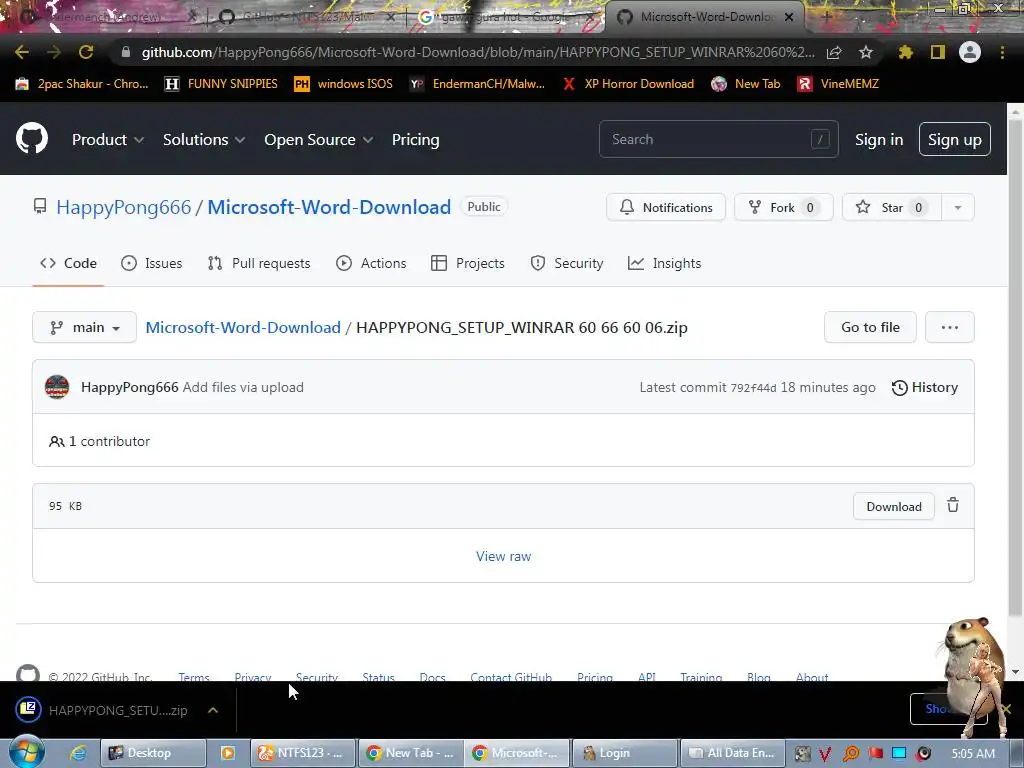The image size is (1024, 768).
Task: Expand the Open Source navigation menu
Action: pos(319,140)
